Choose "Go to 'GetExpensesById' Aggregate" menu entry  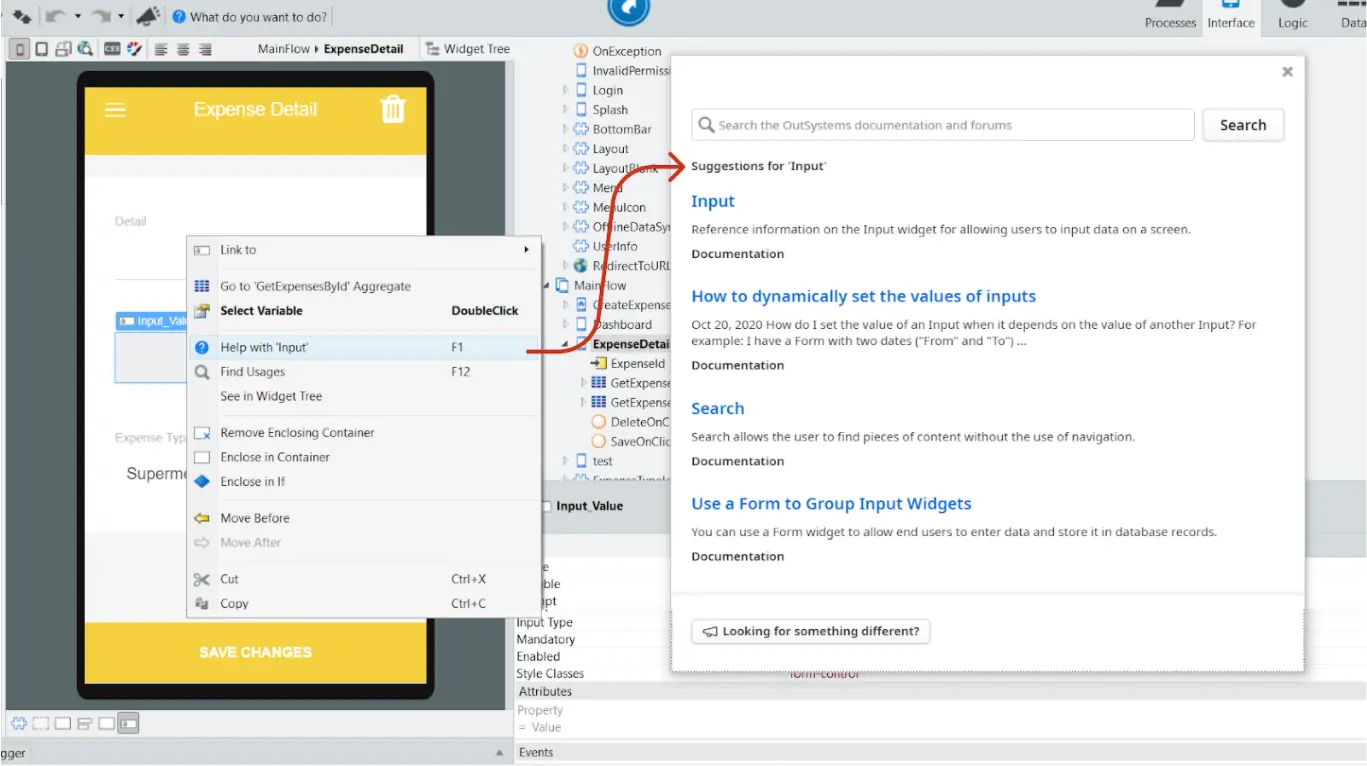pyautogui.click(x=364, y=286)
